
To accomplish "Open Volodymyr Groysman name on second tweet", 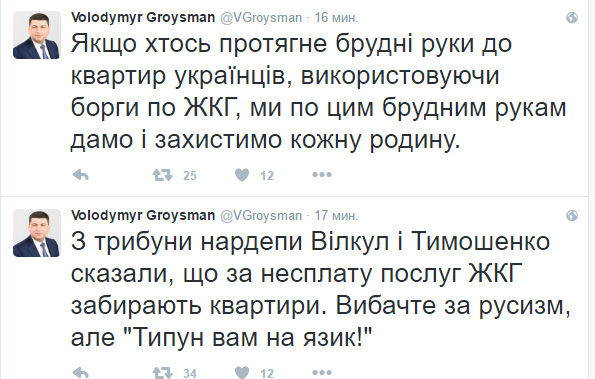I will (143, 215).
